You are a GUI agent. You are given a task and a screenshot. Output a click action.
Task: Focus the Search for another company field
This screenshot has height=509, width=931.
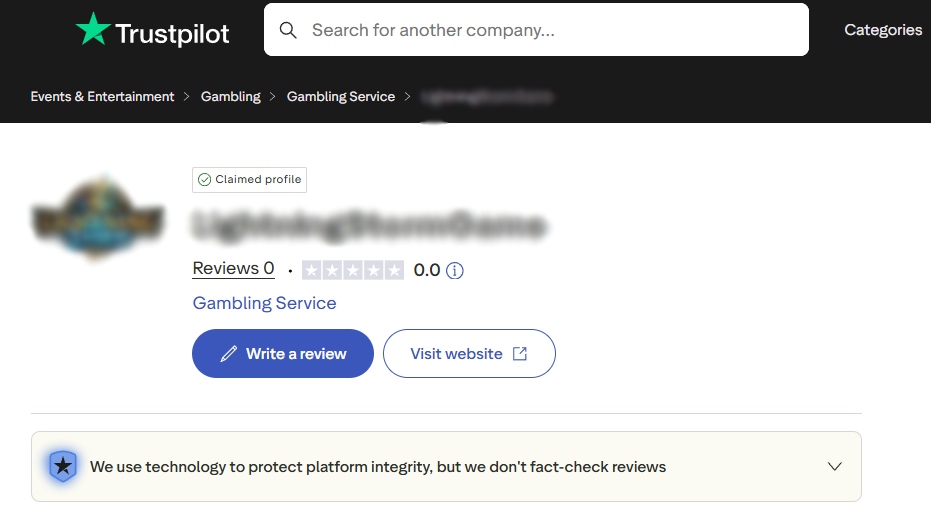(x=550, y=30)
